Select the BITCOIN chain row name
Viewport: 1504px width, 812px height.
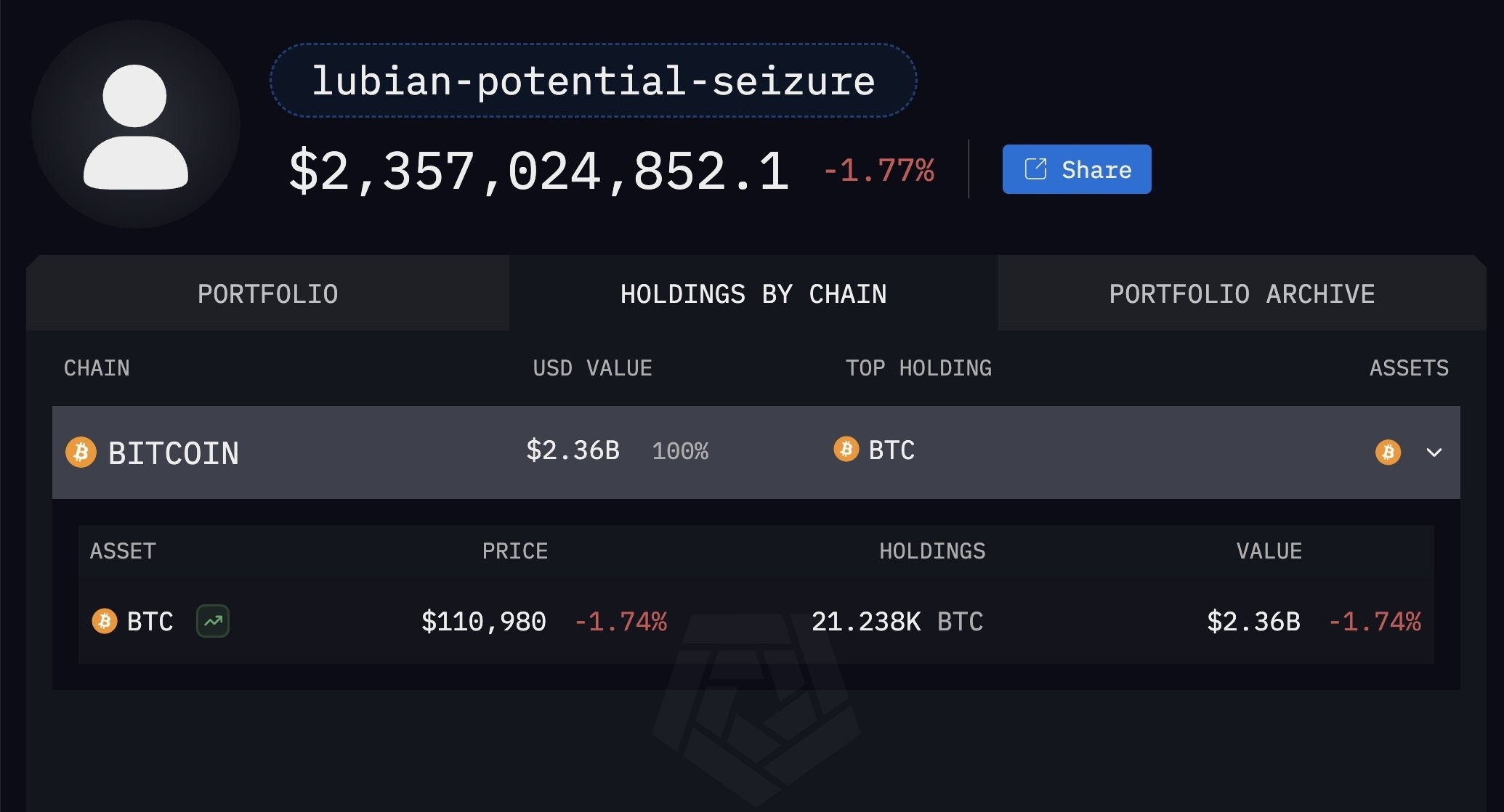coord(174,453)
